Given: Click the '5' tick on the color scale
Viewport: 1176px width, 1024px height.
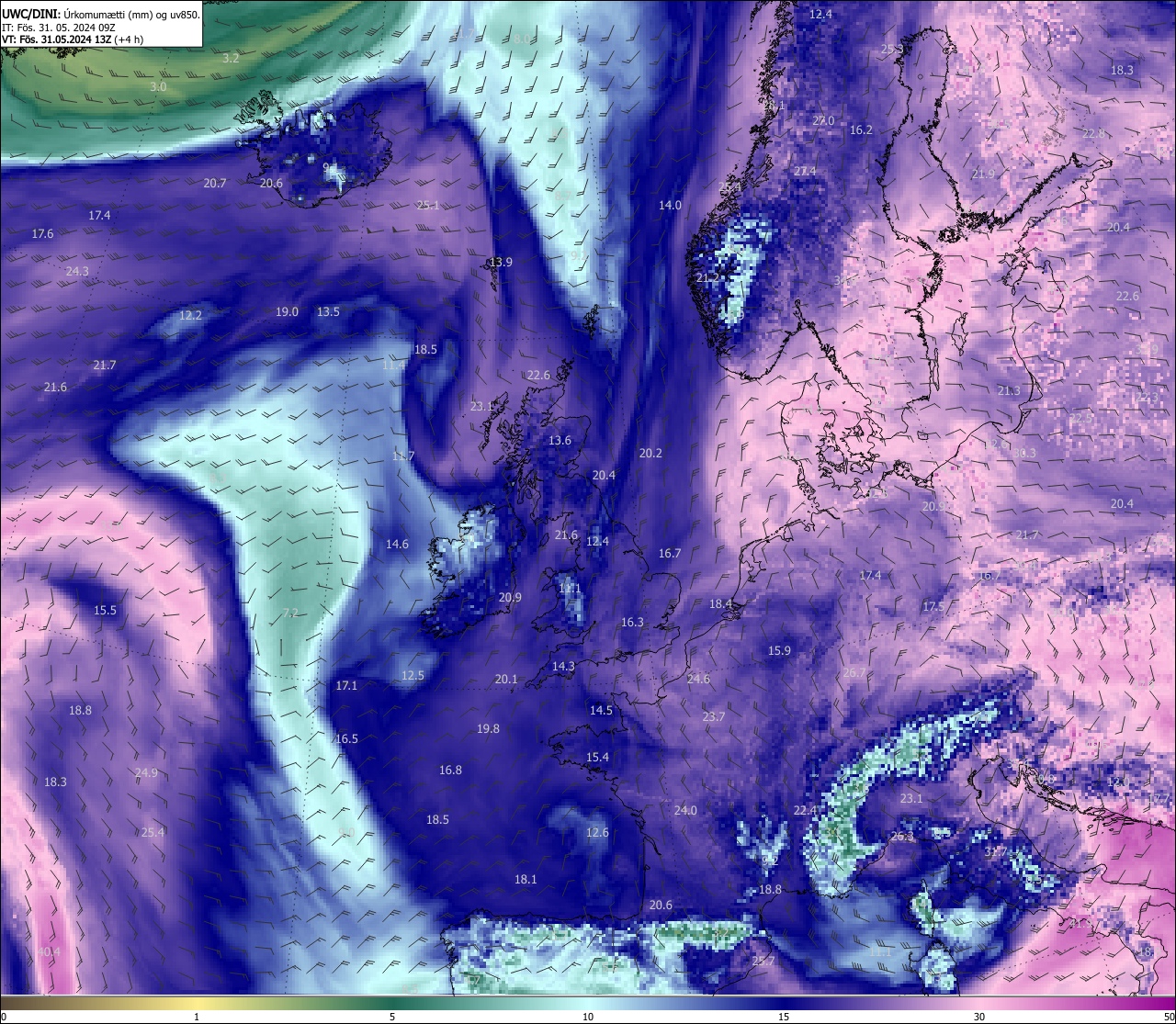Looking at the screenshot, I should tap(392, 1017).
